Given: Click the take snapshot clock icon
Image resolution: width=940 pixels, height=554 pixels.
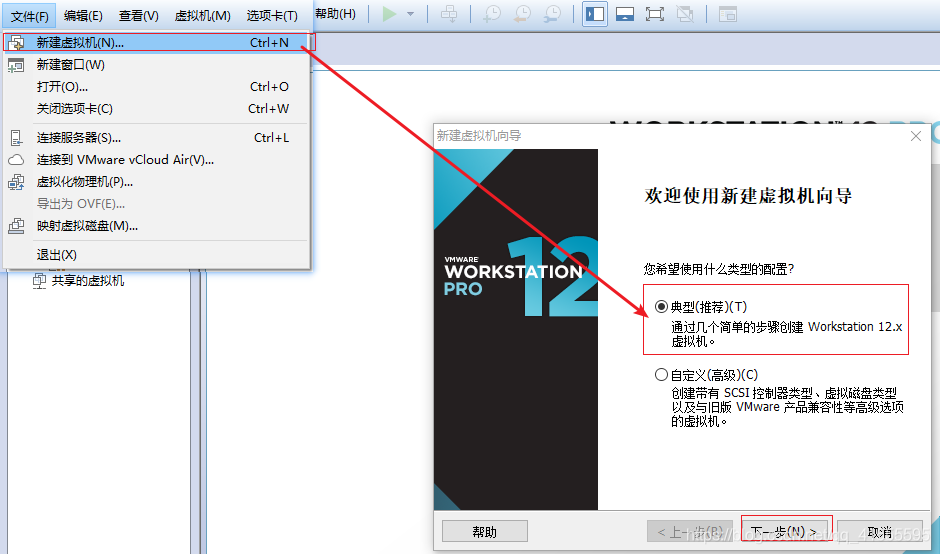Looking at the screenshot, I should pyautogui.click(x=492, y=14).
